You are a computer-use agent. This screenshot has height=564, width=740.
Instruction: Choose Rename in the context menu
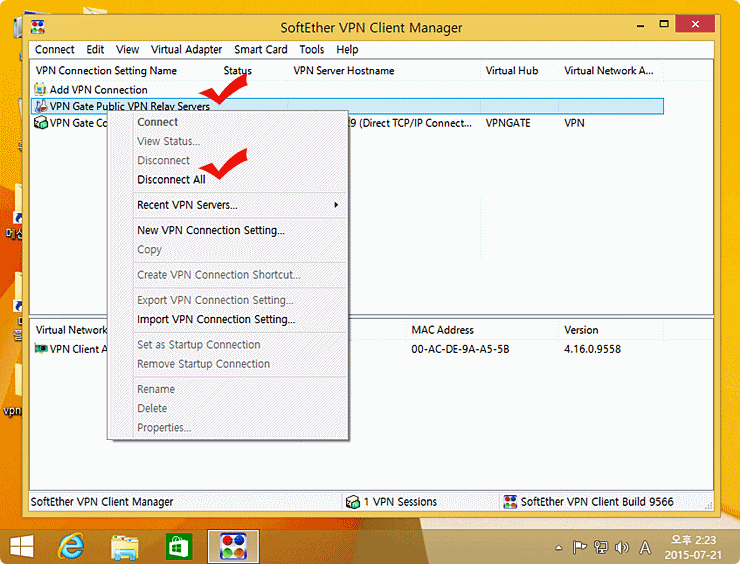click(x=228, y=389)
